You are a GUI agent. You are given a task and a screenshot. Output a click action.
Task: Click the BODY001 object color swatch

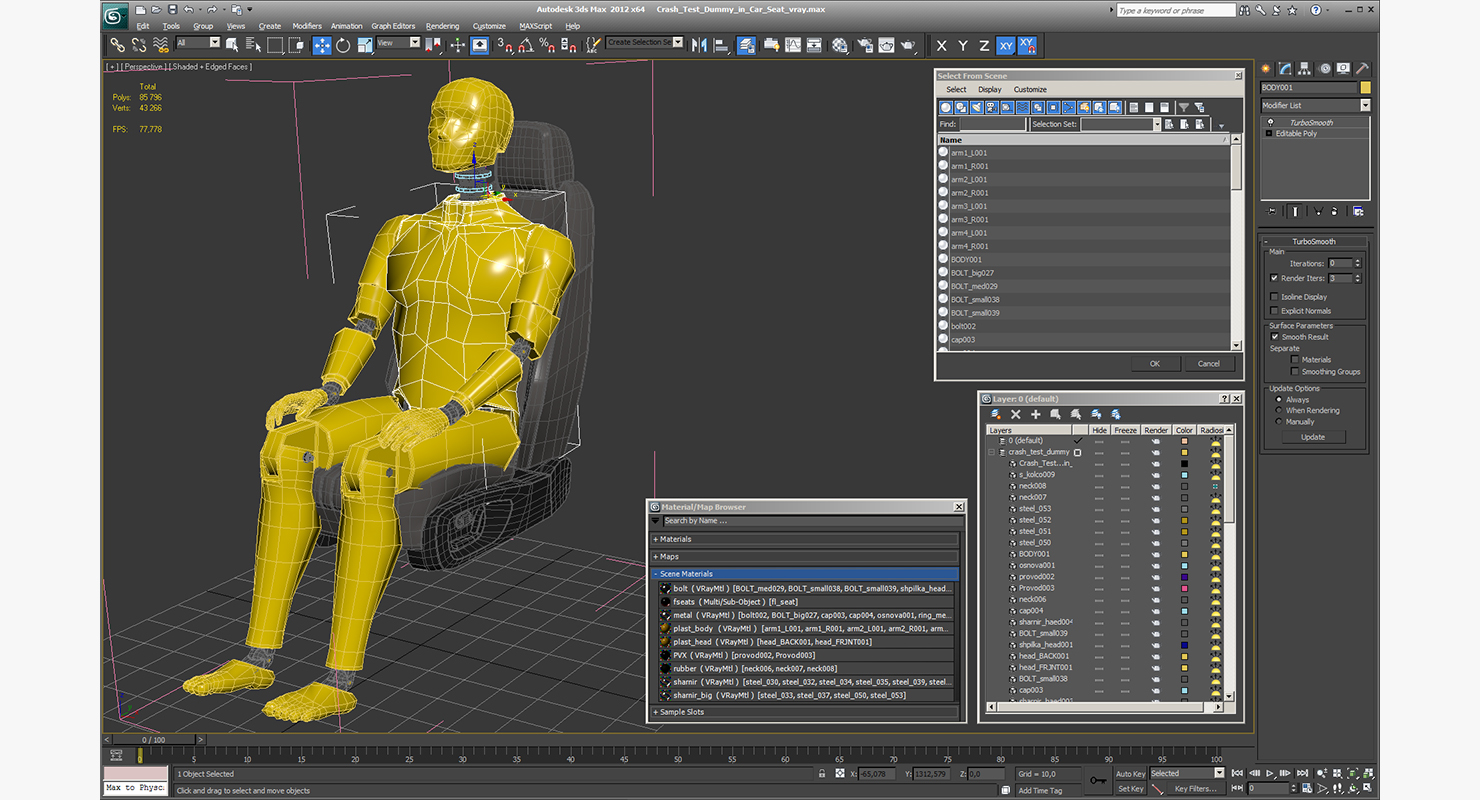coord(1365,88)
